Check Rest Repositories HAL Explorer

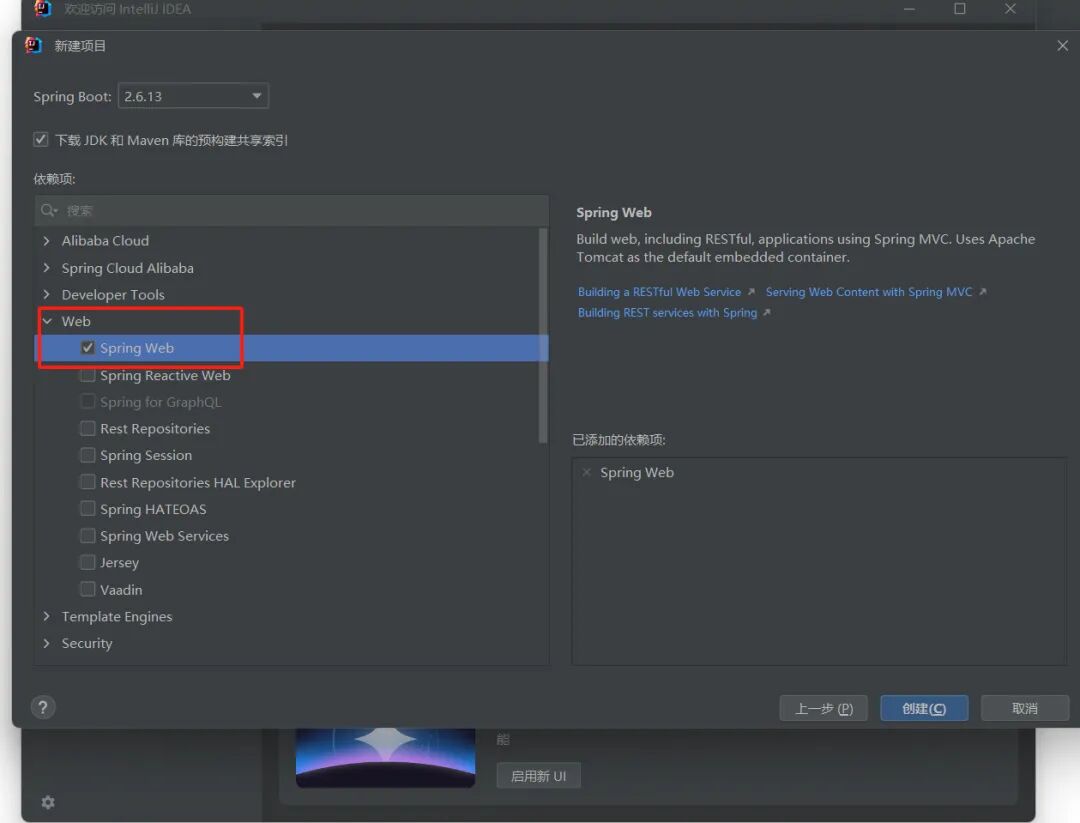click(x=87, y=482)
